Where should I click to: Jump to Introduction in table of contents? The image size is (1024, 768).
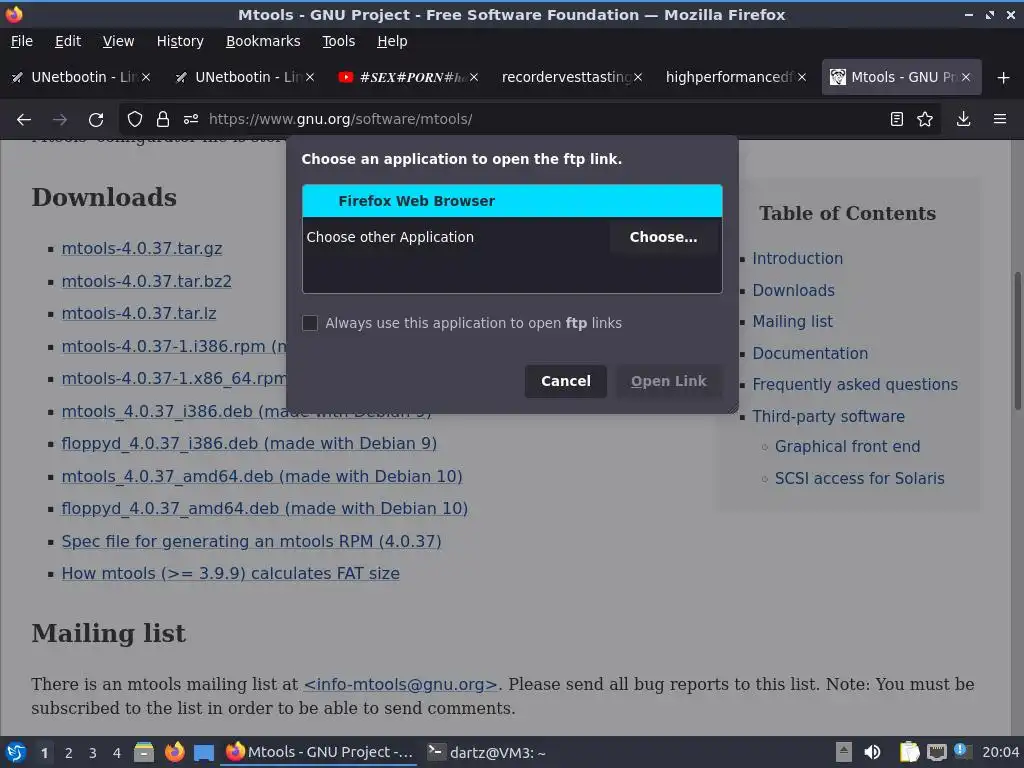pos(797,259)
